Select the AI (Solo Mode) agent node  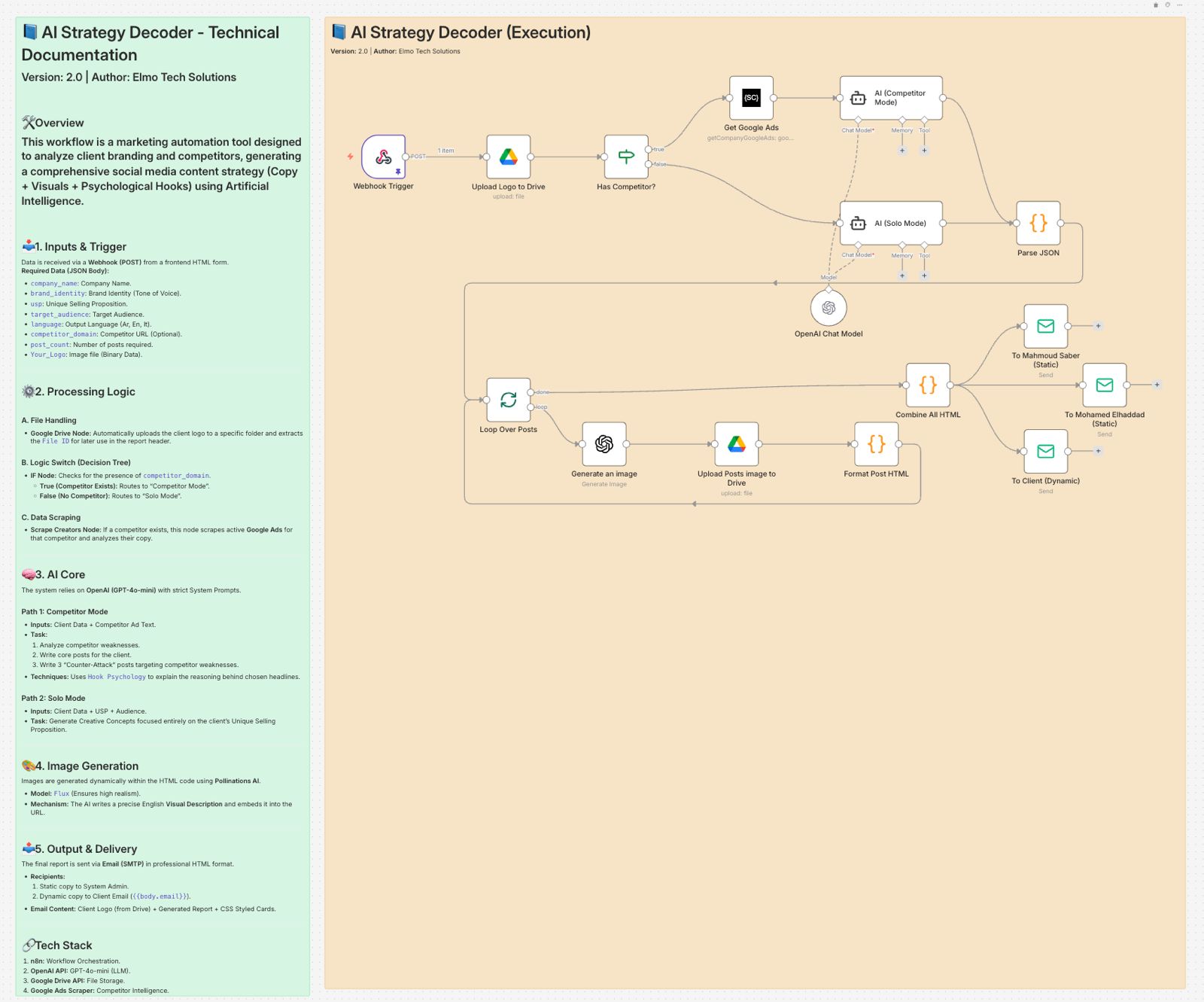(892, 223)
